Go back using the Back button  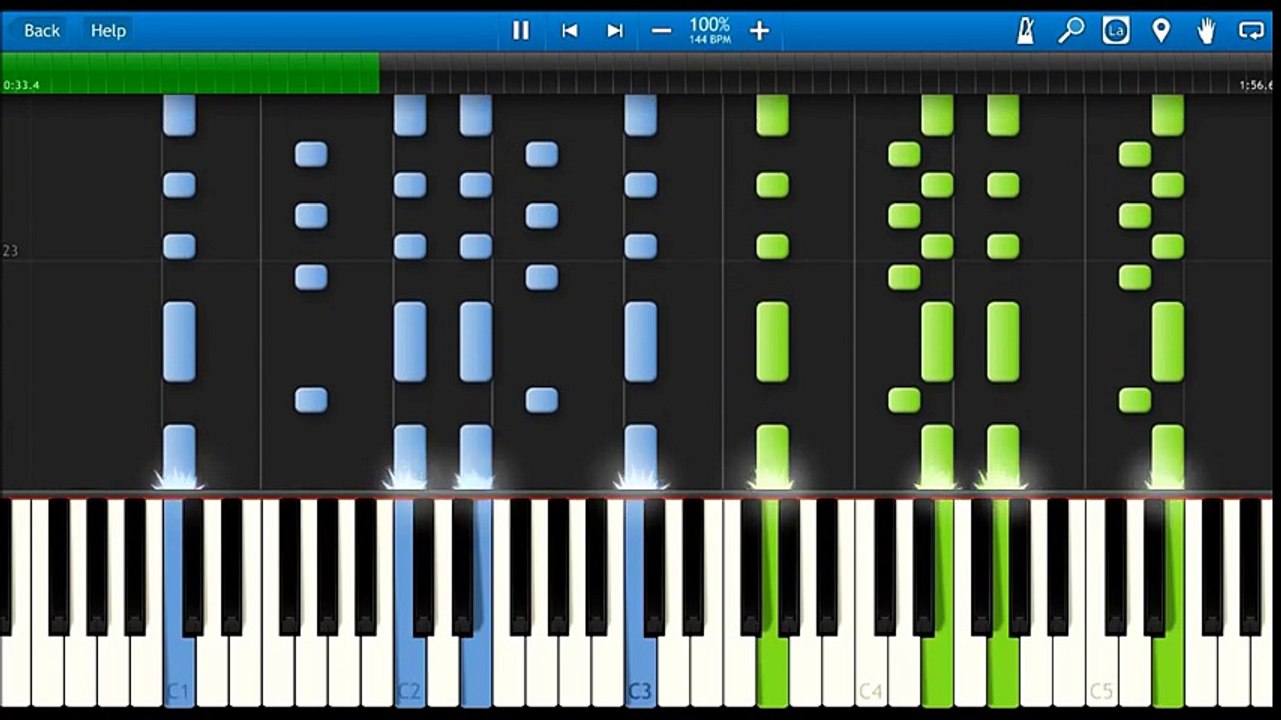[x=41, y=31]
